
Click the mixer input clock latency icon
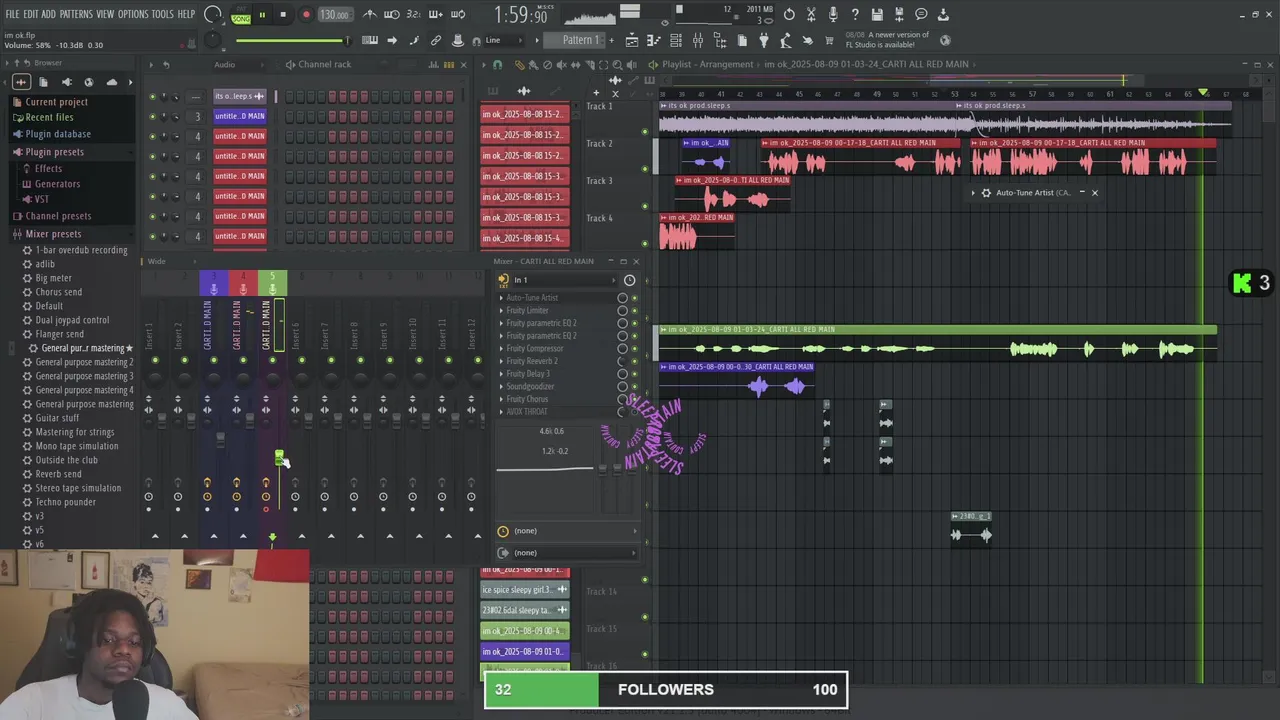coord(629,280)
